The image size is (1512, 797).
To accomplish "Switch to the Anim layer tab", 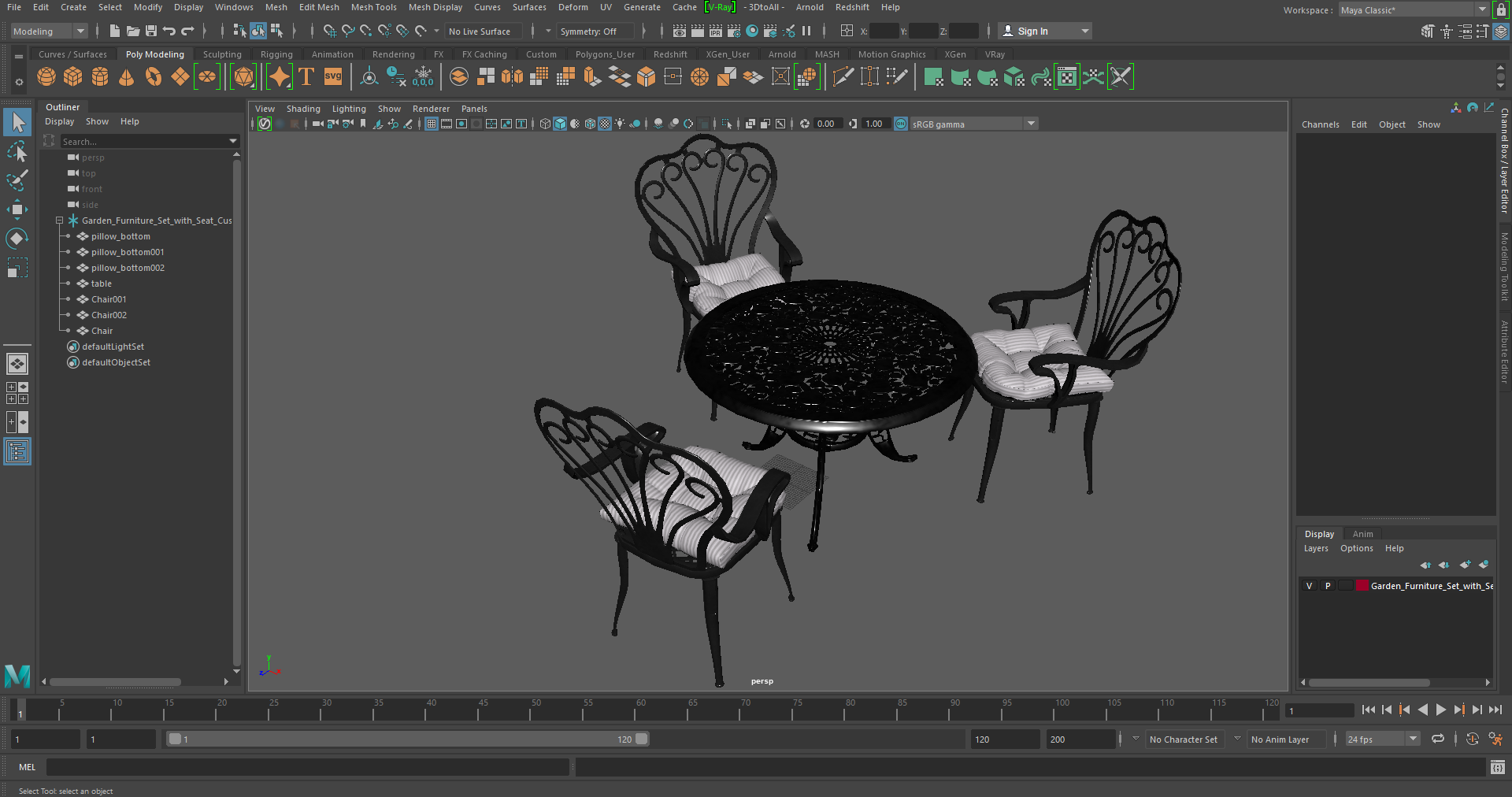I will pos(1362,534).
